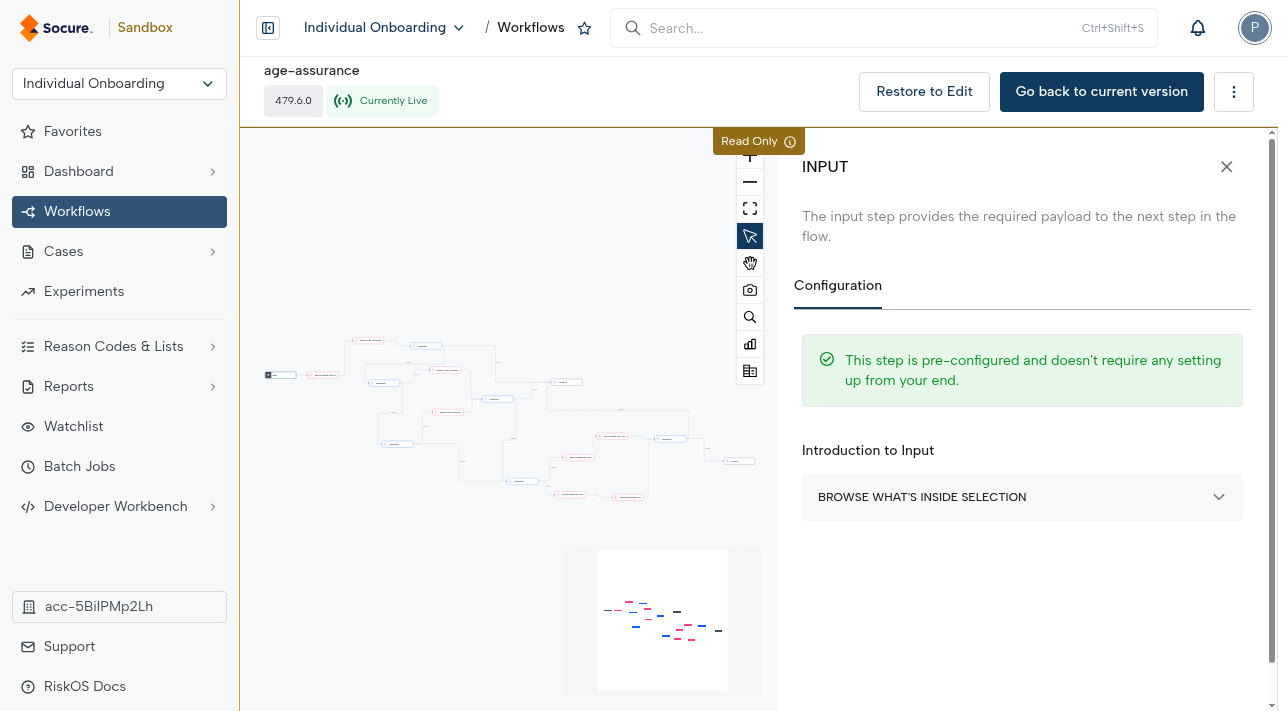Click the Introduction to Input heading
Screen dimensions: 1288x711
(868, 451)
